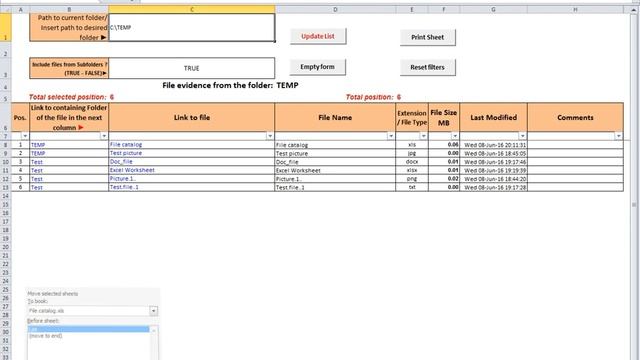Select the 0.06 file size cell
The image size is (640, 360).
point(444,145)
